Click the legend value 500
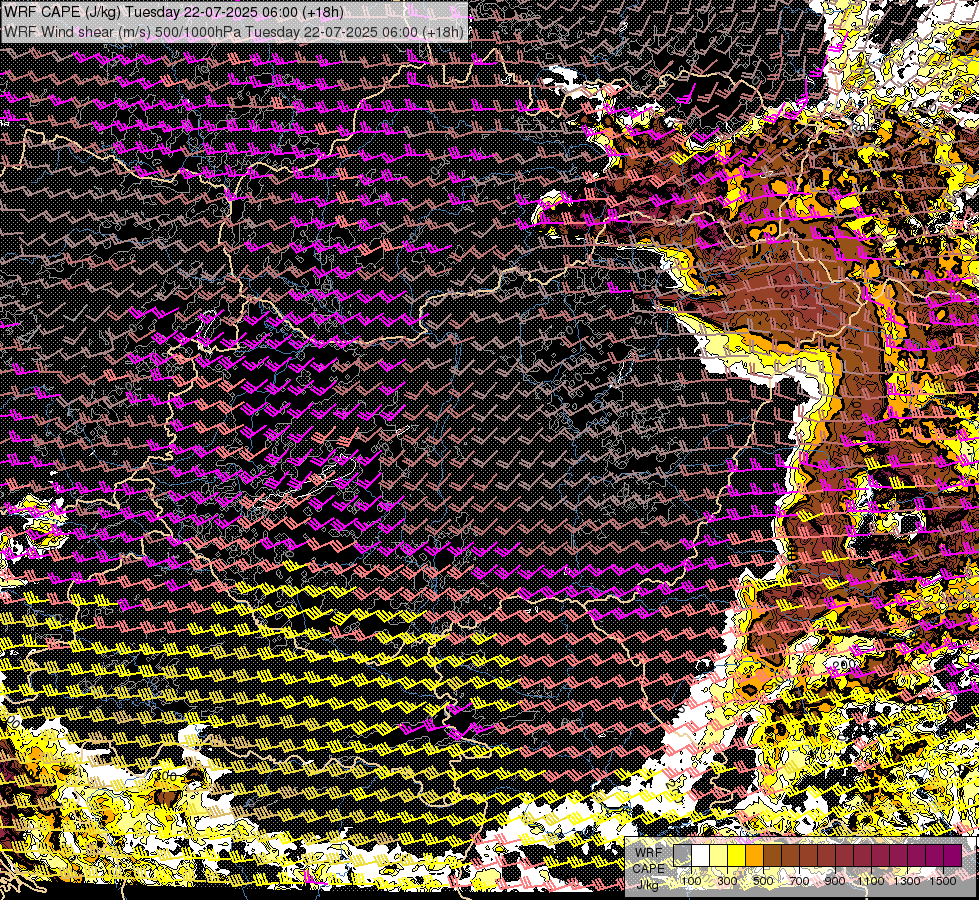This screenshot has height=900, width=979. pos(763,881)
